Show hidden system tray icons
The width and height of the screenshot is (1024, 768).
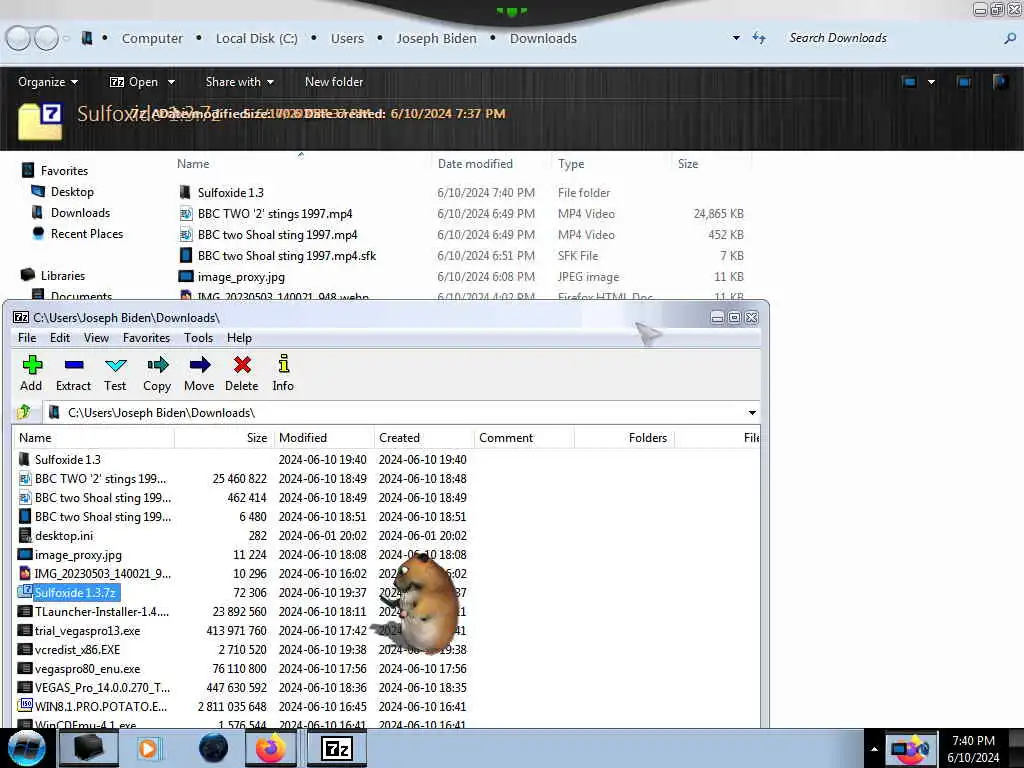874,748
